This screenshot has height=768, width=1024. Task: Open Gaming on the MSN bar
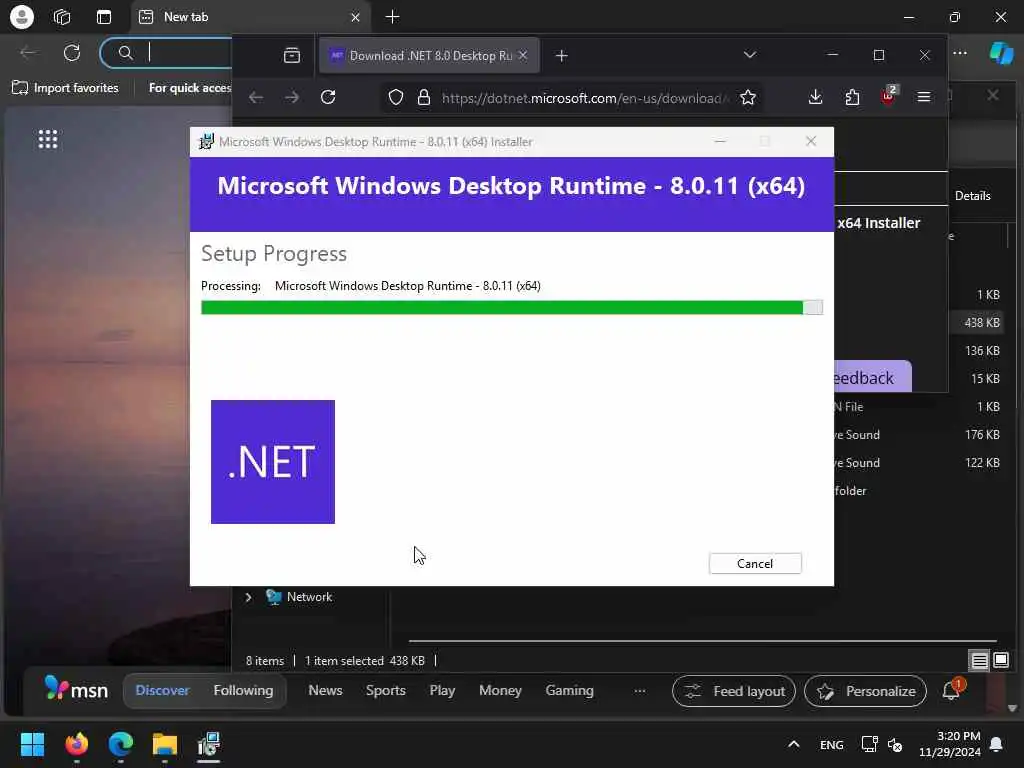tap(569, 690)
